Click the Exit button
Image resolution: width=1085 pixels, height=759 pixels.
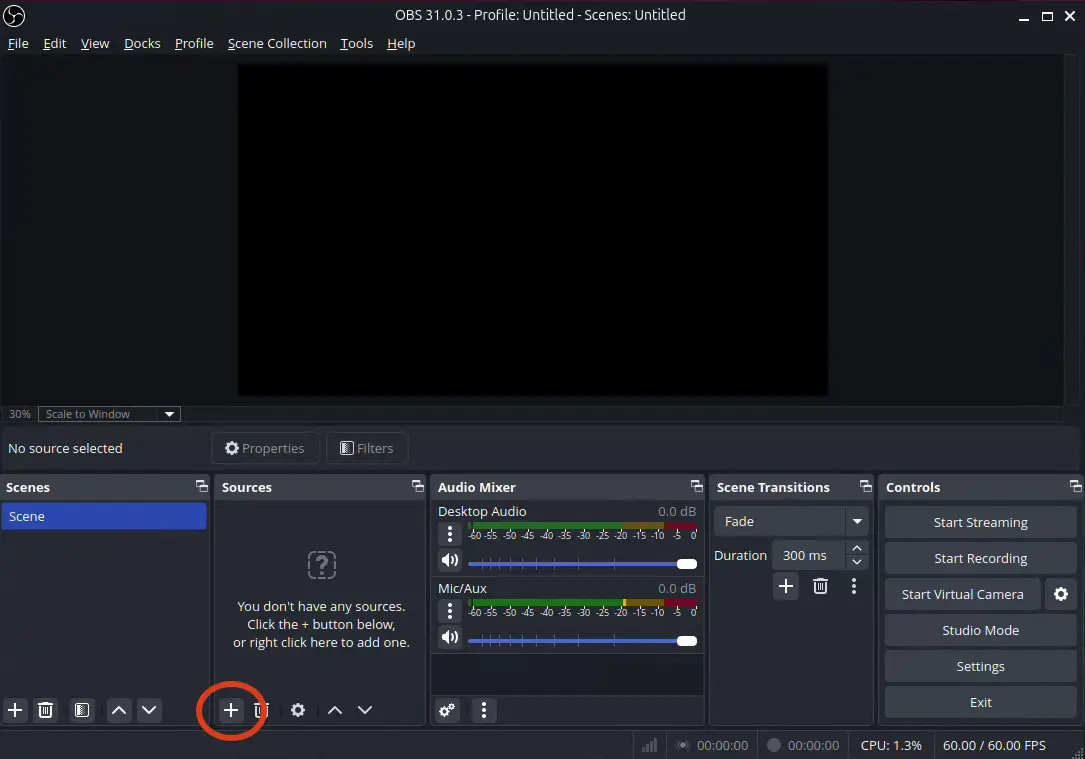981,702
